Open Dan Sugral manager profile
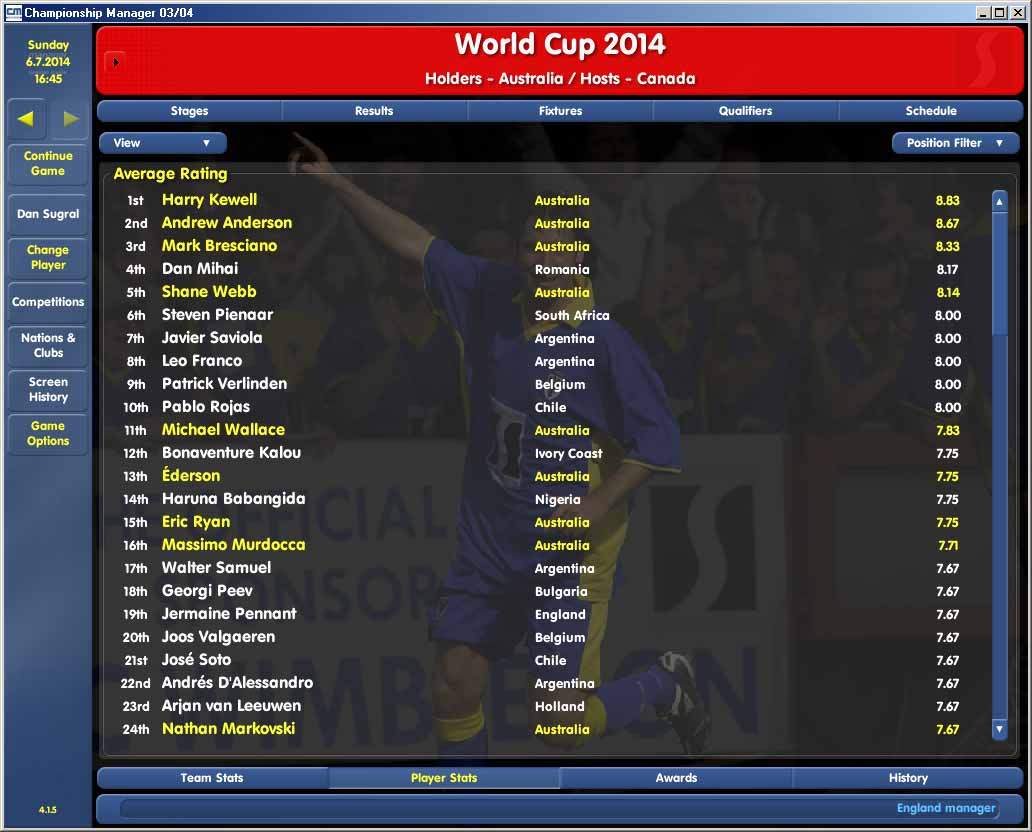Image resolution: width=1032 pixels, height=832 pixels. pos(48,214)
